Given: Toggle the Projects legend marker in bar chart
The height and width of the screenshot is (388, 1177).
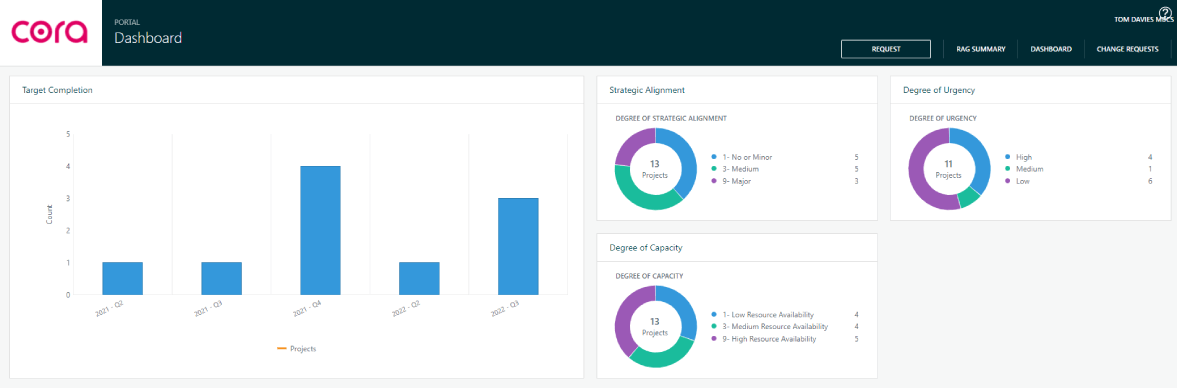Looking at the screenshot, I should (282, 348).
